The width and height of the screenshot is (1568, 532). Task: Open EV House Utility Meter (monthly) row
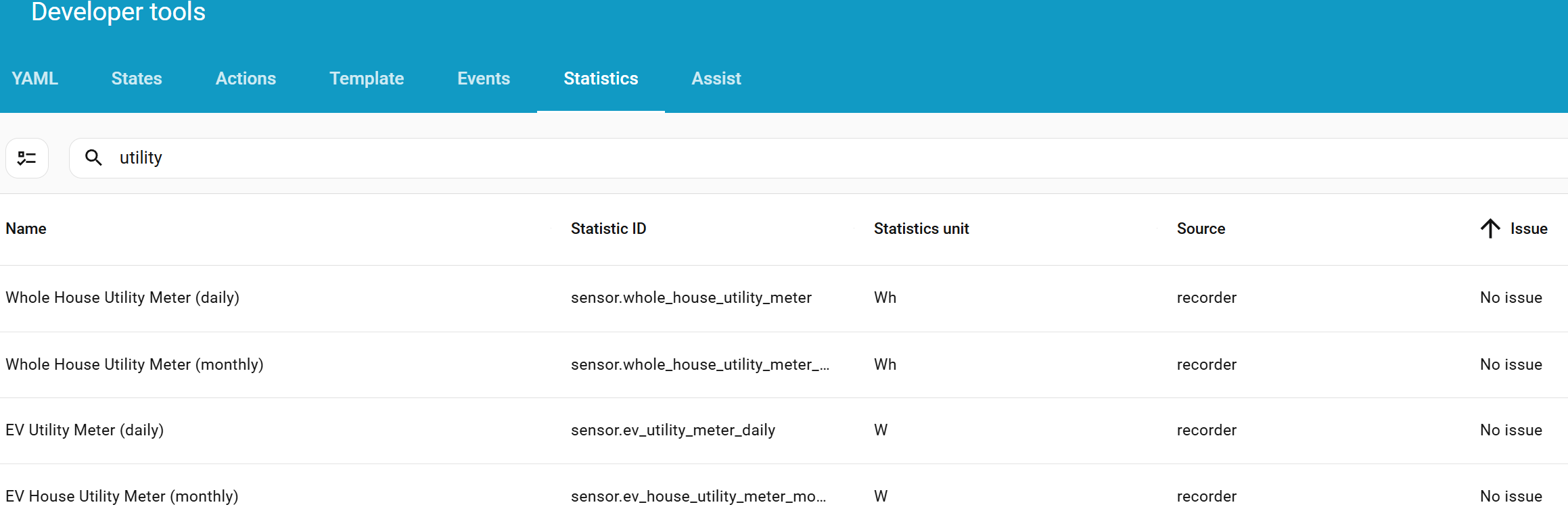pyautogui.click(x=122, y=496)
